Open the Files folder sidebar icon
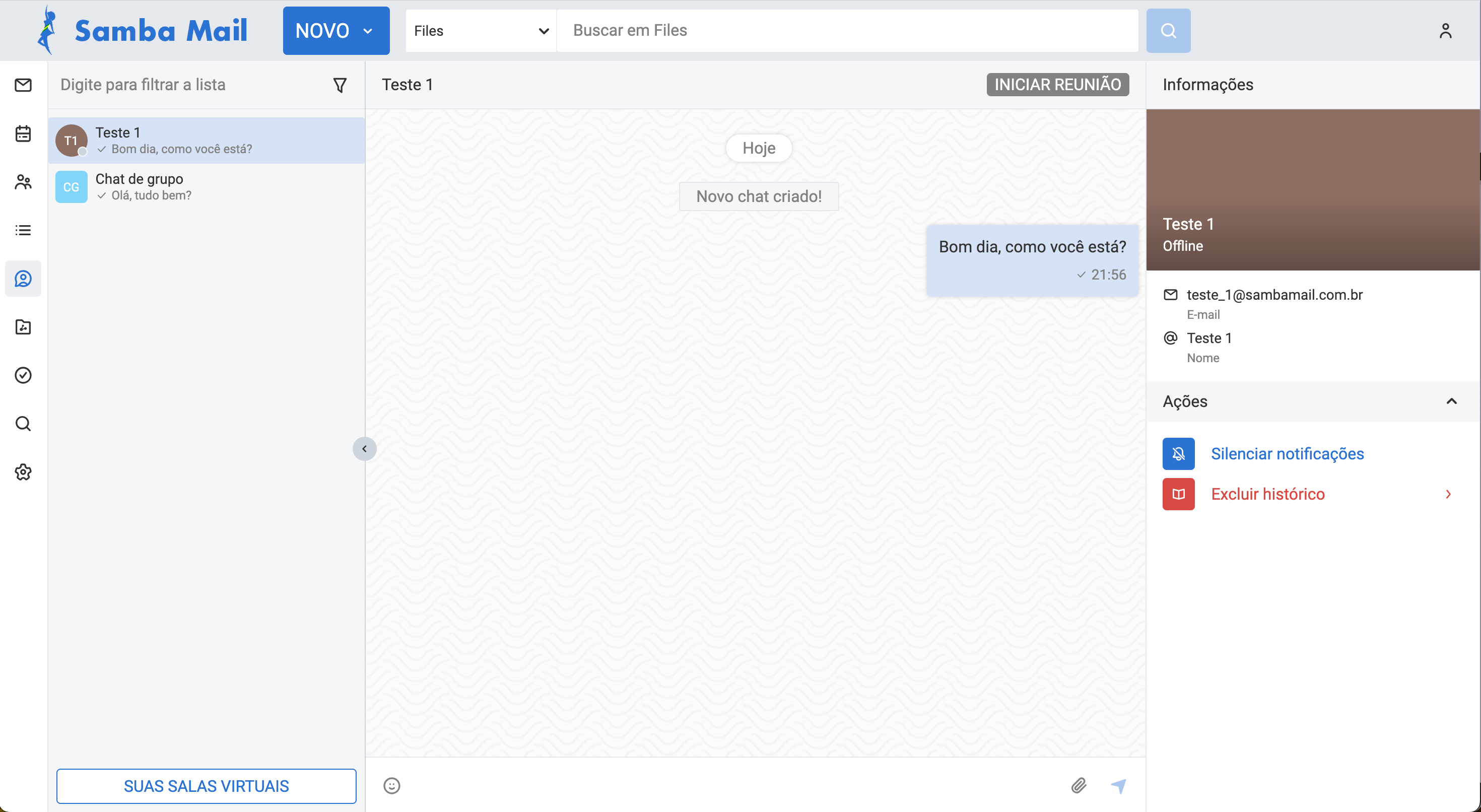 (23, 327)
